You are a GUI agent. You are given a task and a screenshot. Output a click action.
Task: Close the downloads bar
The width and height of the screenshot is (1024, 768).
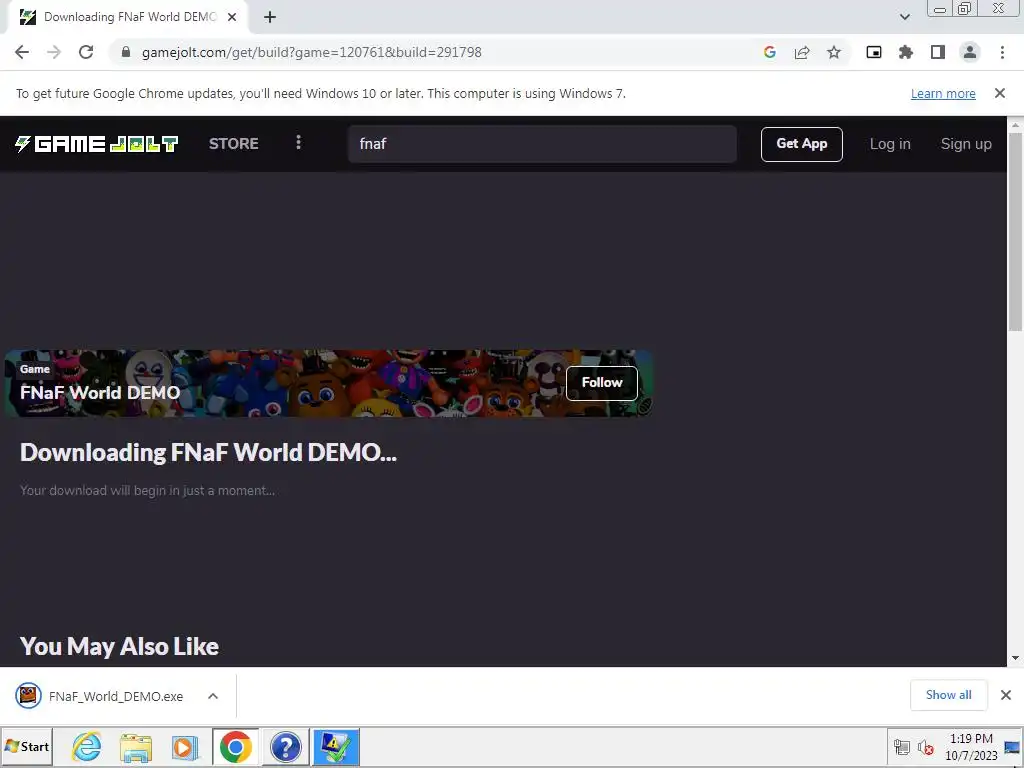pyautogui.click(x=1006, y=695)
